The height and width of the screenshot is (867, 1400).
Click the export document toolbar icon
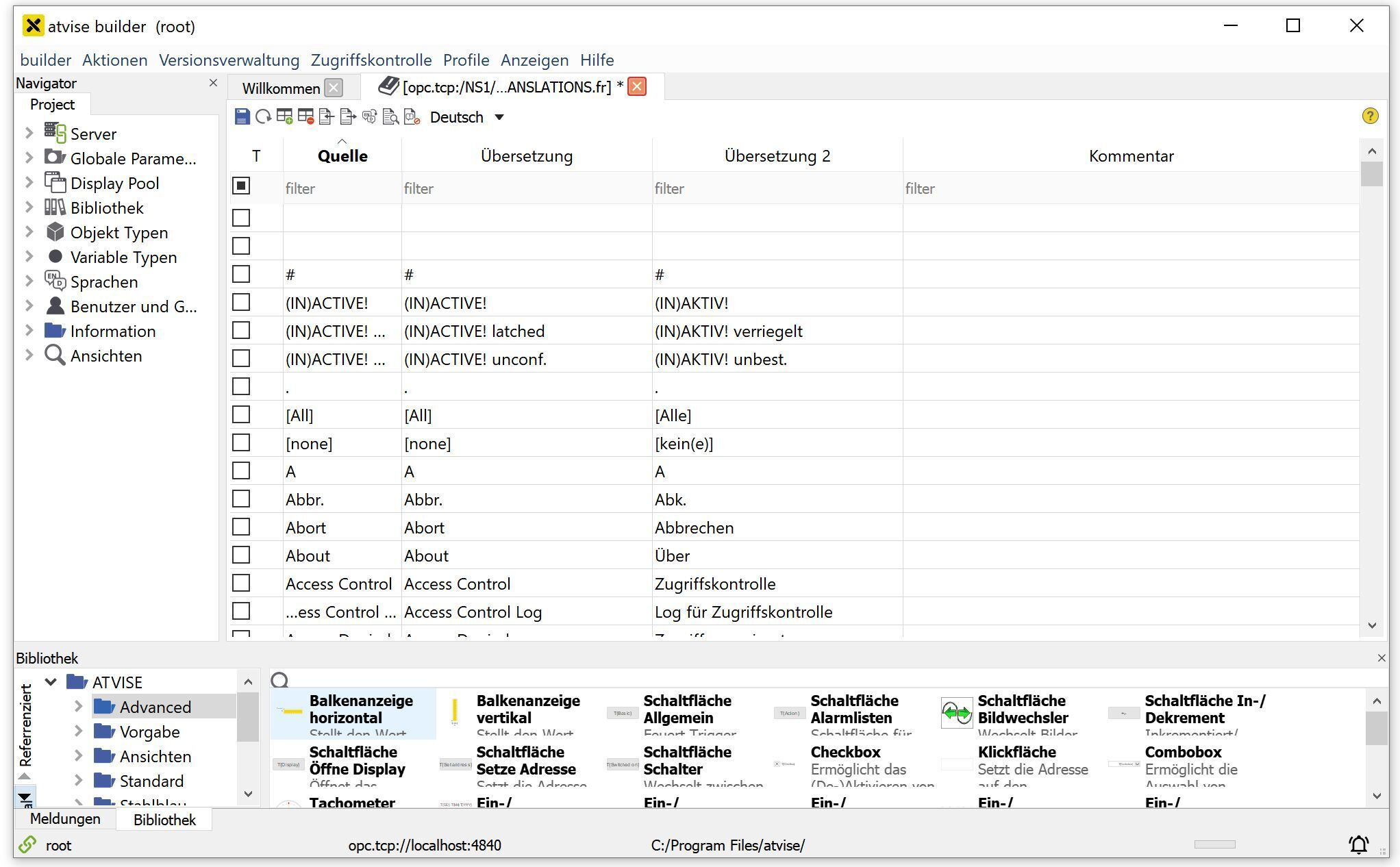point(348,117)
